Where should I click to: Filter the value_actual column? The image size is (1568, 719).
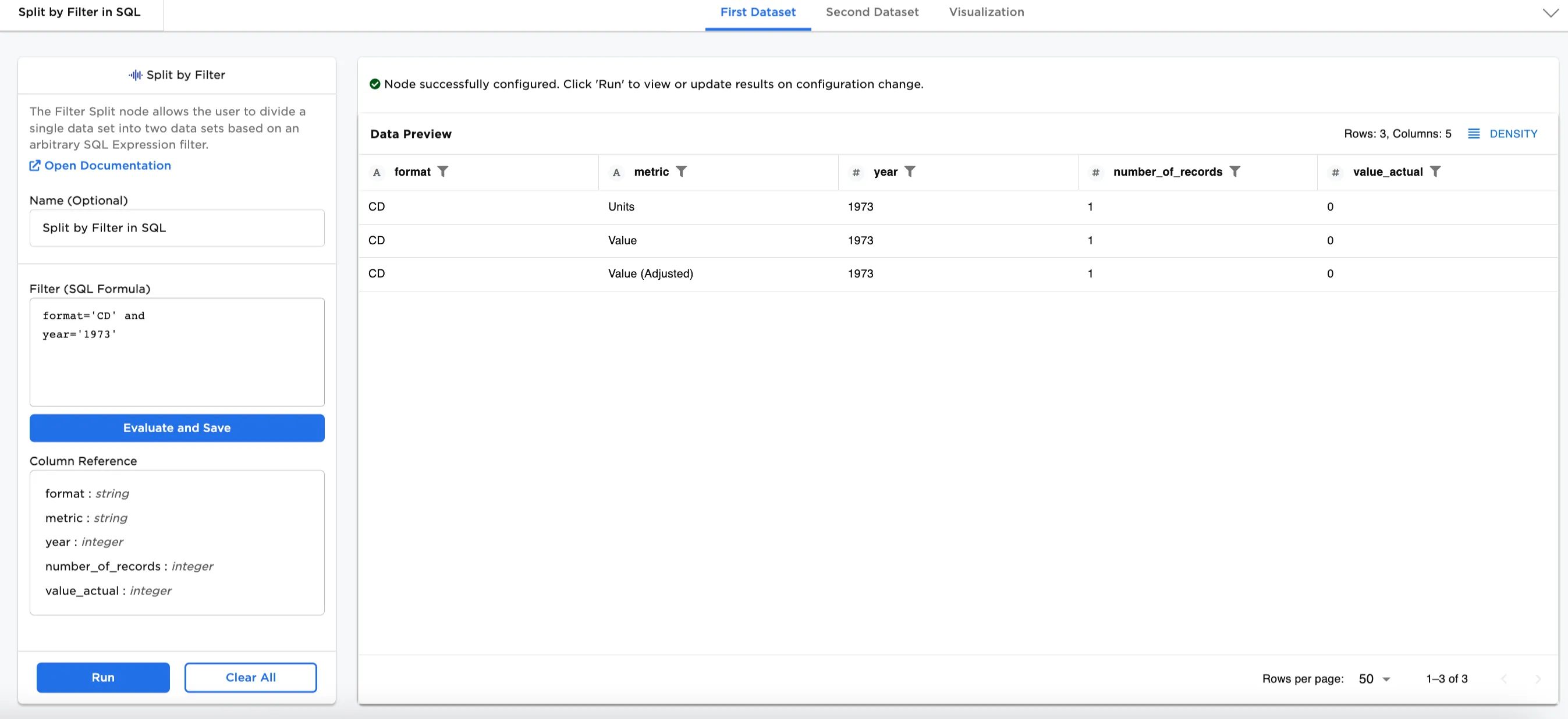(1436, 172)
